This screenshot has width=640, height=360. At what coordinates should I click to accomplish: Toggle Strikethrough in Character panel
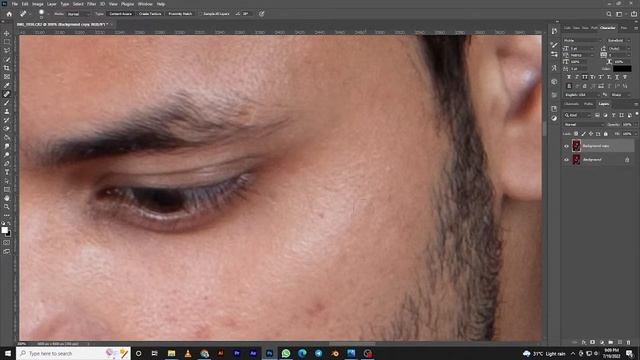624,77
